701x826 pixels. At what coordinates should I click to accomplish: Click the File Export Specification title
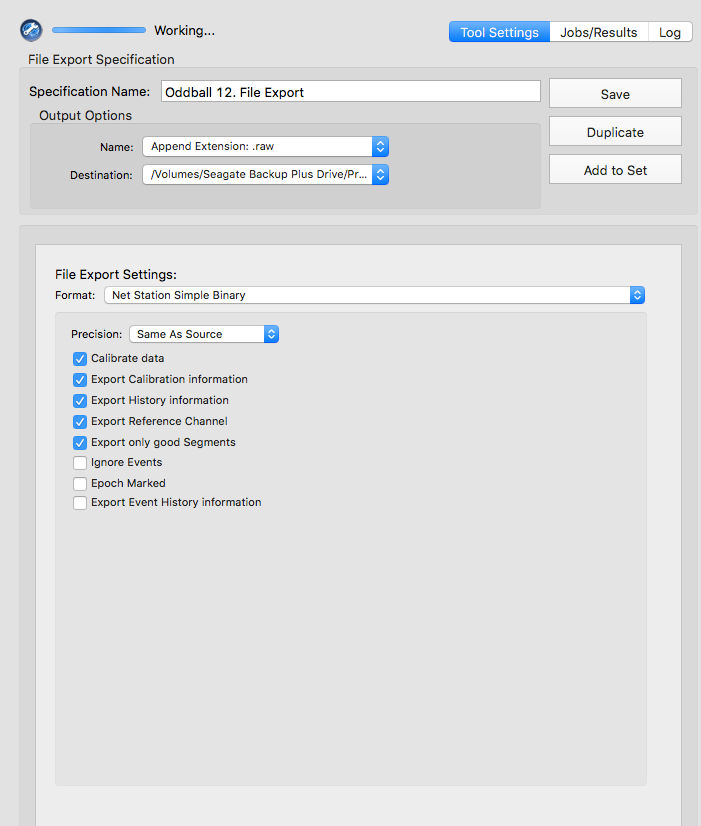click(x=101, y=60)
